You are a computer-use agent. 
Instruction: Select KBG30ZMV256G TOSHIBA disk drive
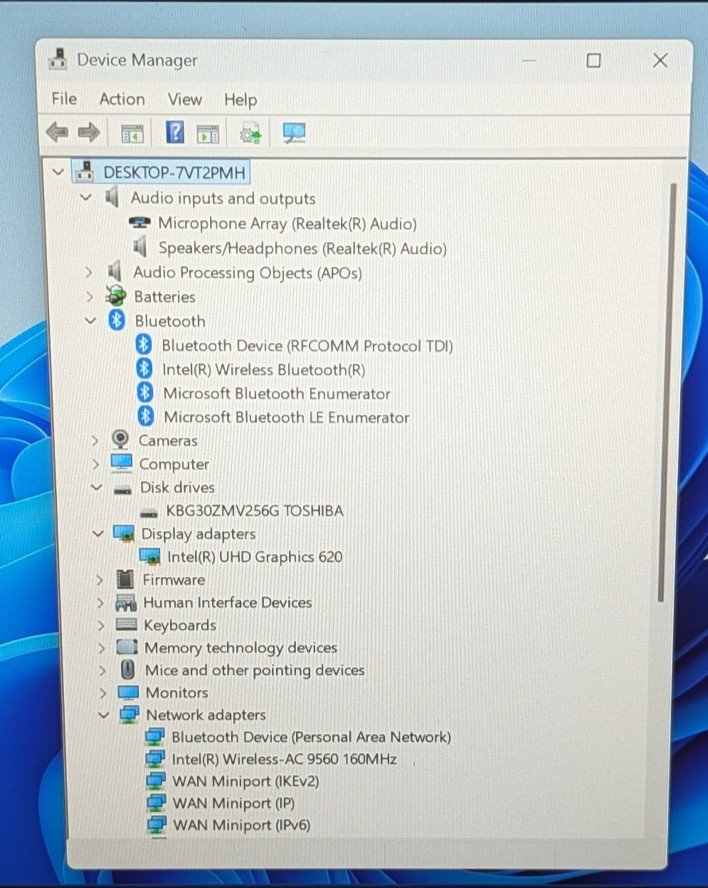[x=254, y=510]
